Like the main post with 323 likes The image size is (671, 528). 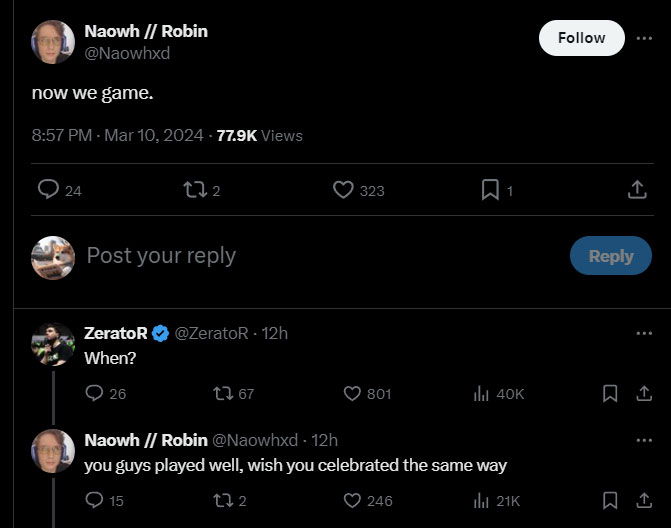343,189
